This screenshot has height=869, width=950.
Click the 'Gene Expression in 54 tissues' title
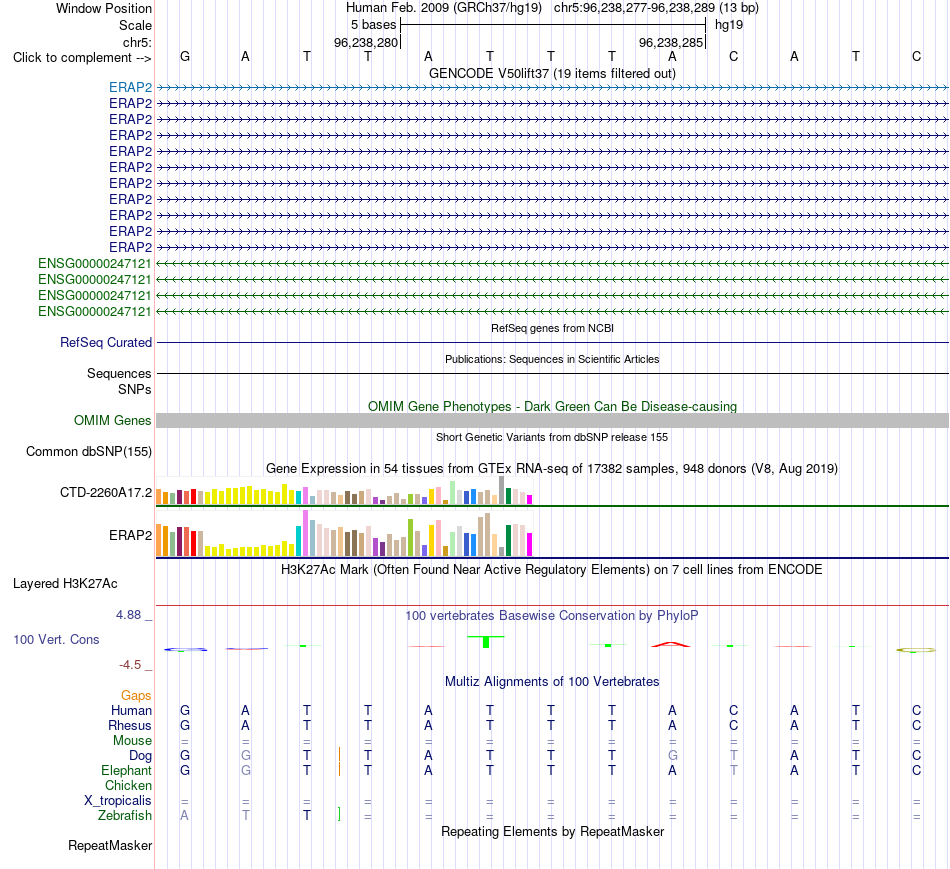(x=552, y=468)
